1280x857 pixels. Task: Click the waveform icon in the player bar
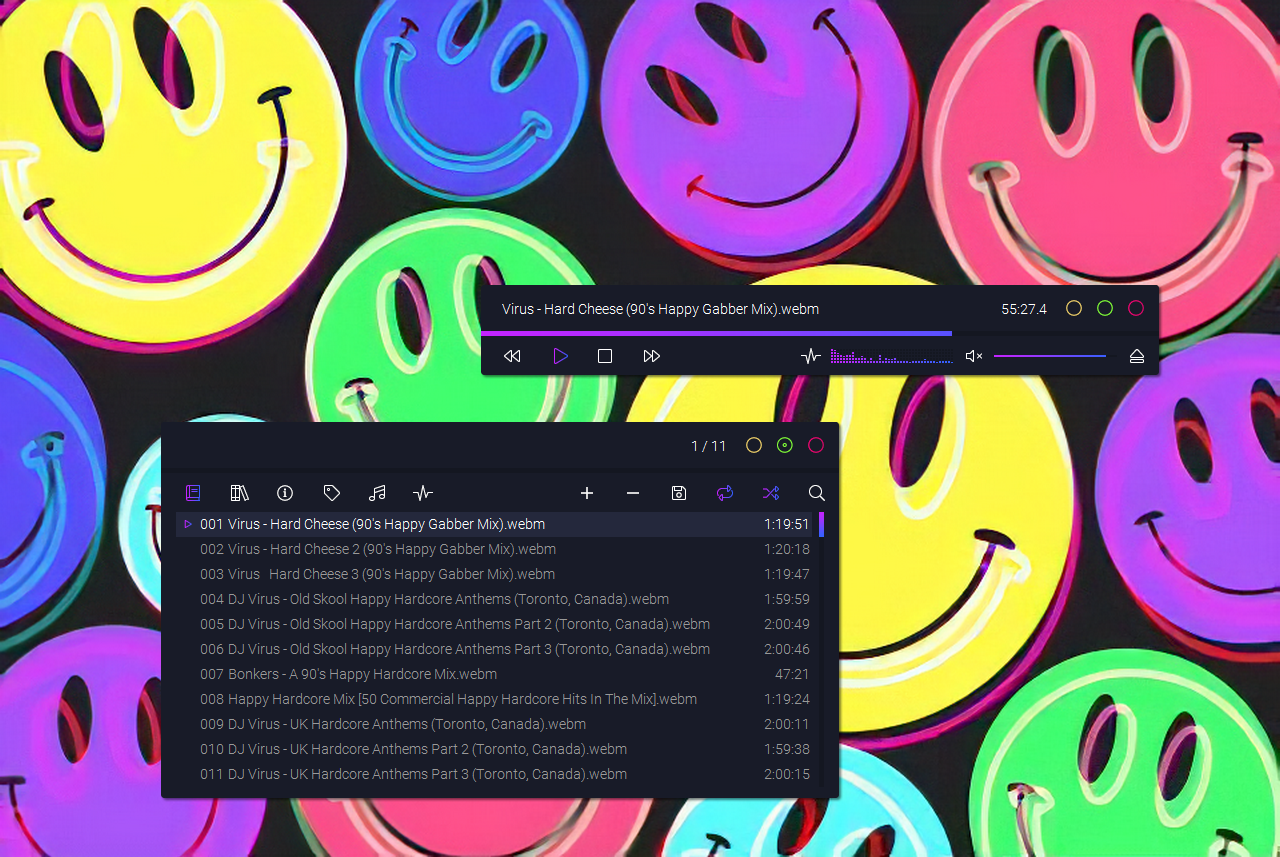811,356
